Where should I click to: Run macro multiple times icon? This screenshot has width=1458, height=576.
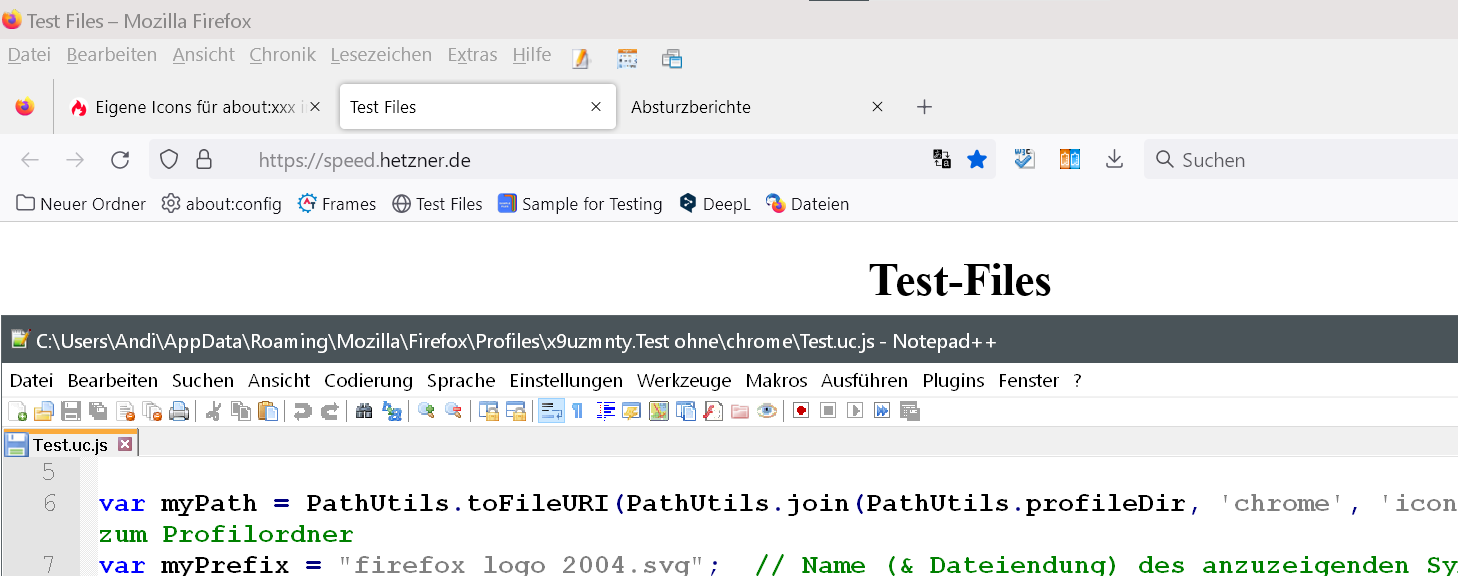(882, 411)
